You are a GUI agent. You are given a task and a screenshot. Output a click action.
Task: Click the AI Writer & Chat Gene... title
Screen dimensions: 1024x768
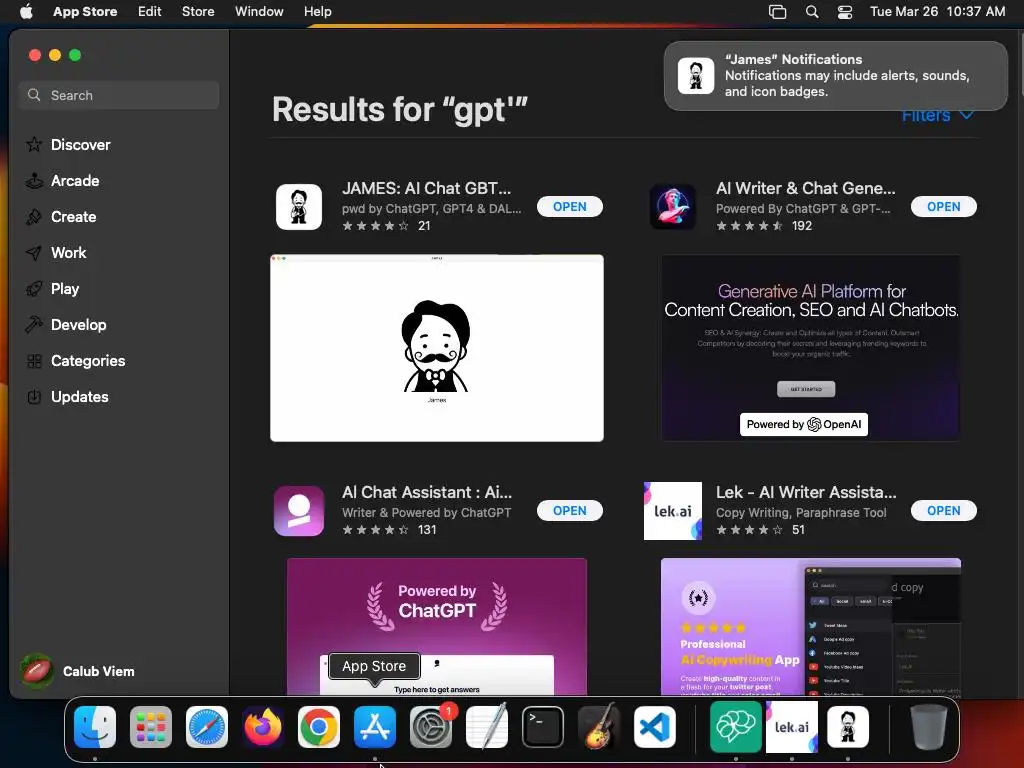[x=806, y=188]
